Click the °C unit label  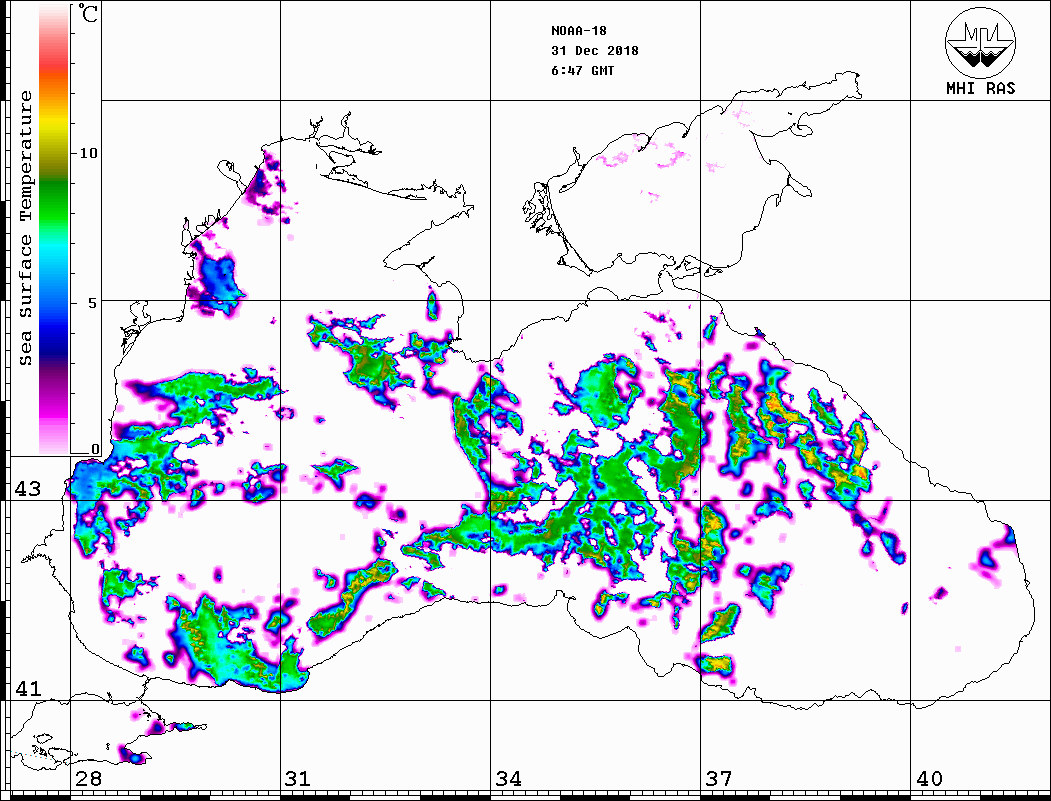coord(87,13)
